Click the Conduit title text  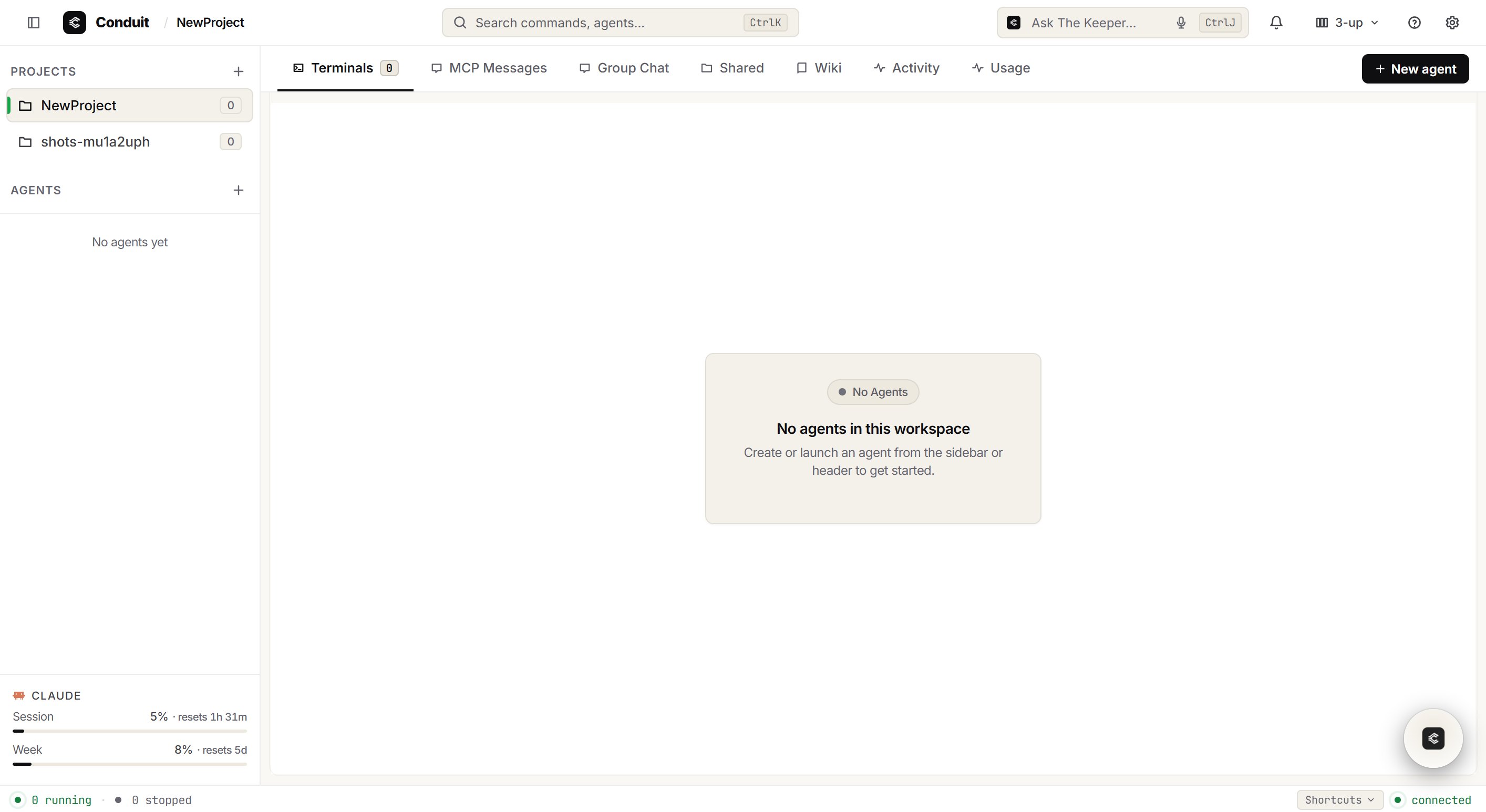(122, 23)
